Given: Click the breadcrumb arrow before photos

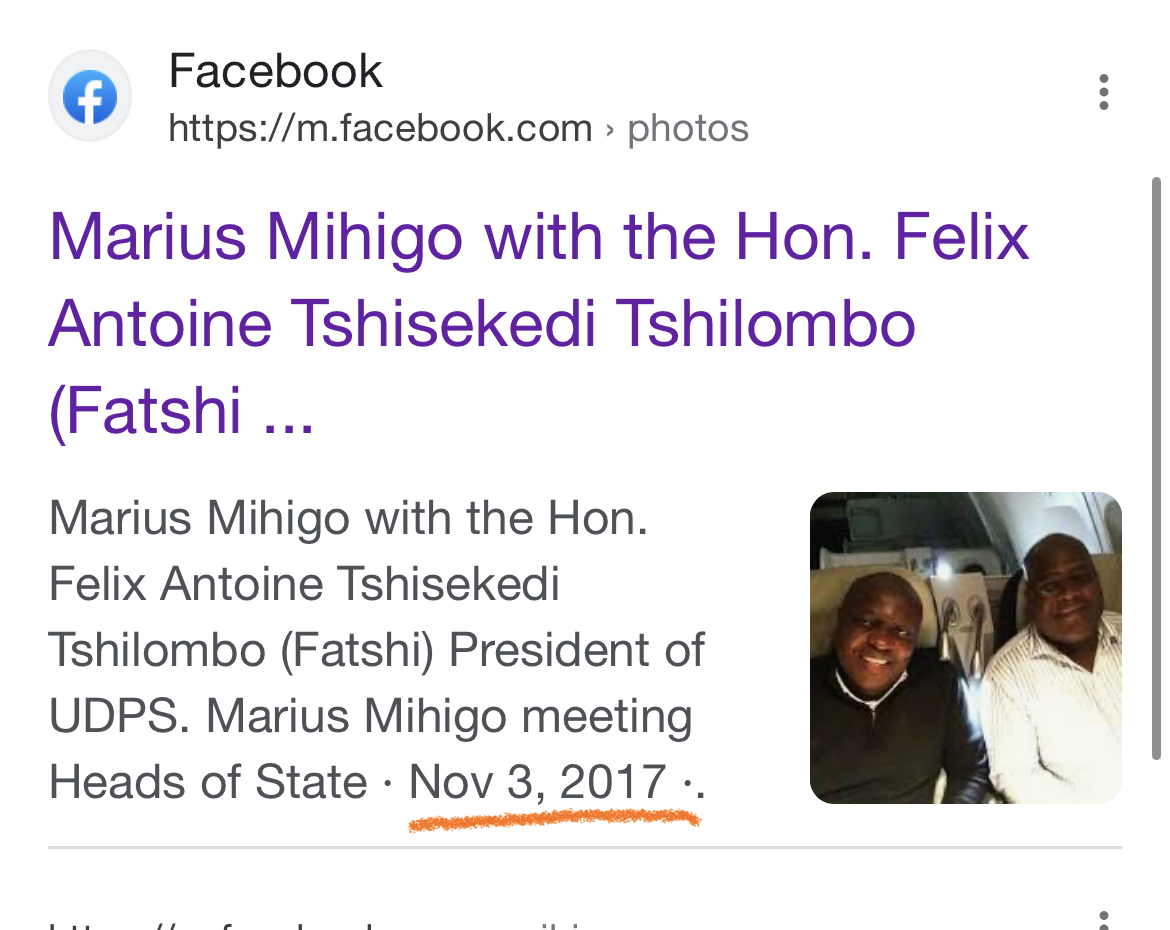Looking at the screenshot, I should (610, 129).
